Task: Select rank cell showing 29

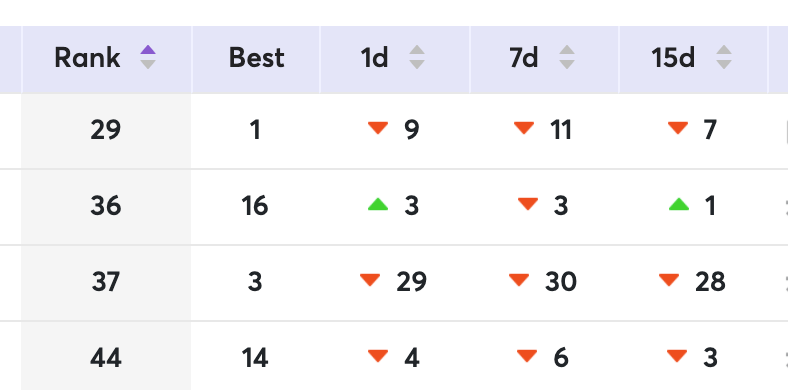Action: pos(106,131)
